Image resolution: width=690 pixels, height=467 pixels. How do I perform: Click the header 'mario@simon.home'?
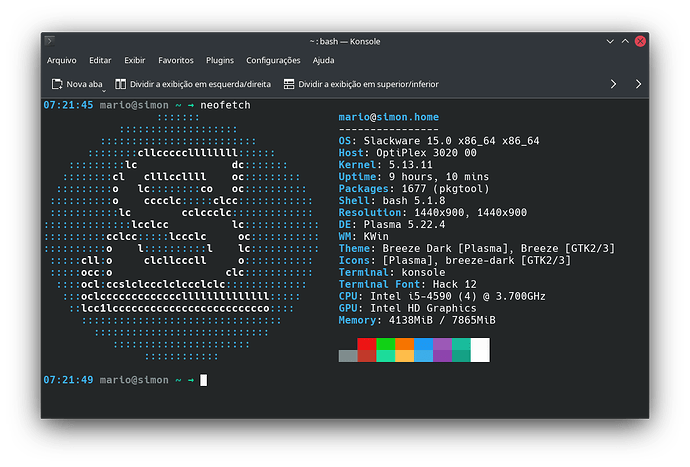point(389,117)
